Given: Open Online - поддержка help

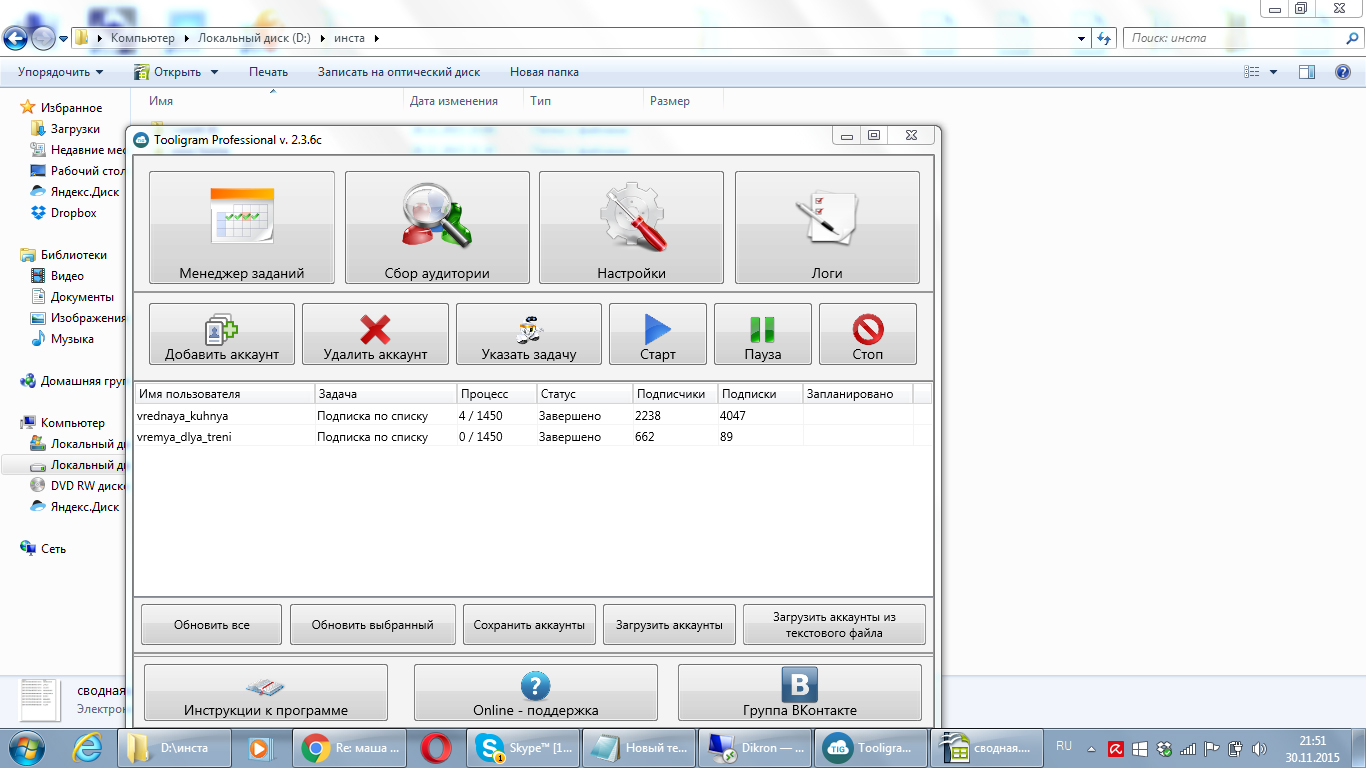Looking at the screenshot, I should [x=536, y=692].
